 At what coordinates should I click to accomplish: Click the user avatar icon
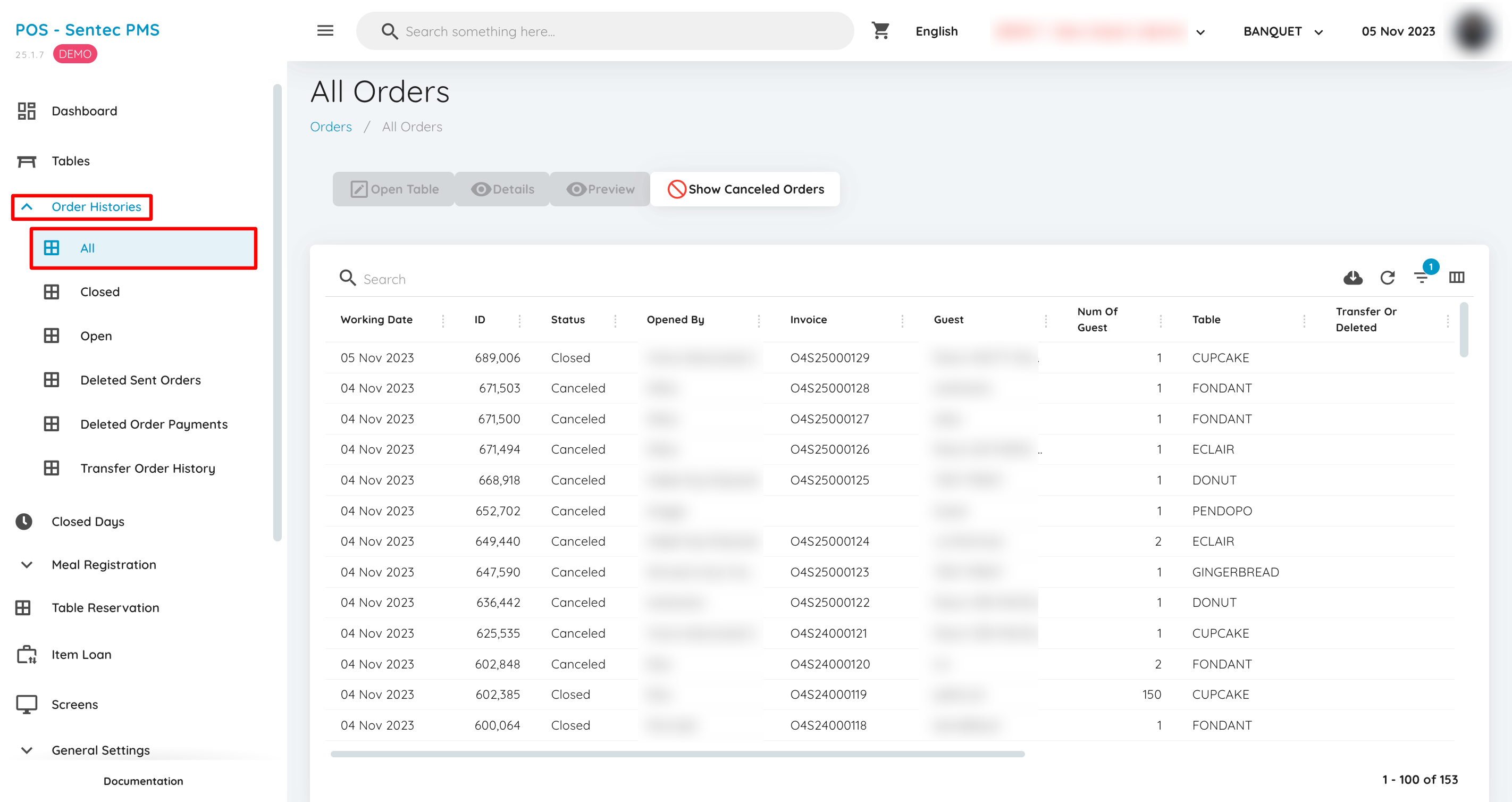click(x=1473, y=31)
